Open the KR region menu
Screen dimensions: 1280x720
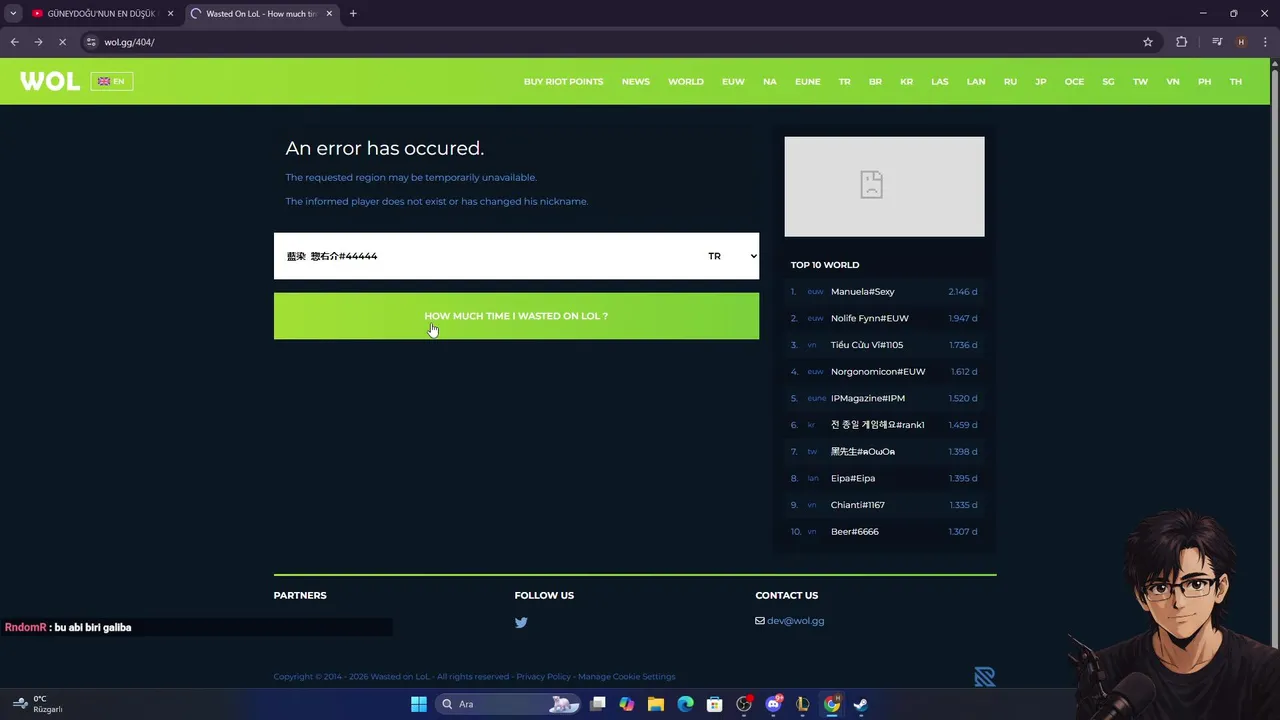[906, 82]
